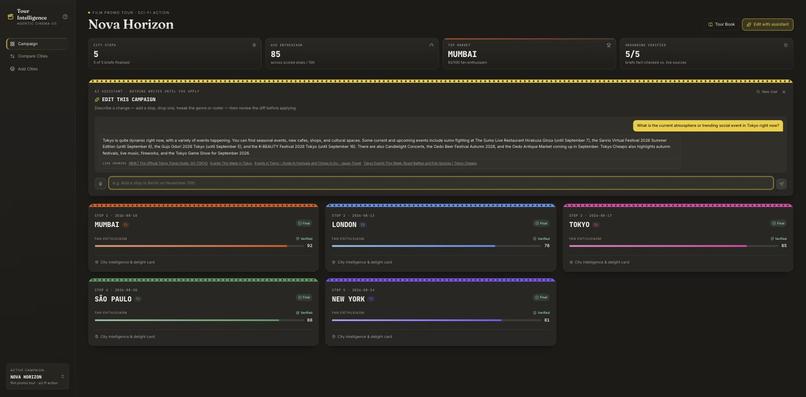Expand New York City intelligence & delight card
The image size is (806, 397).
click(x=362, y=336)
